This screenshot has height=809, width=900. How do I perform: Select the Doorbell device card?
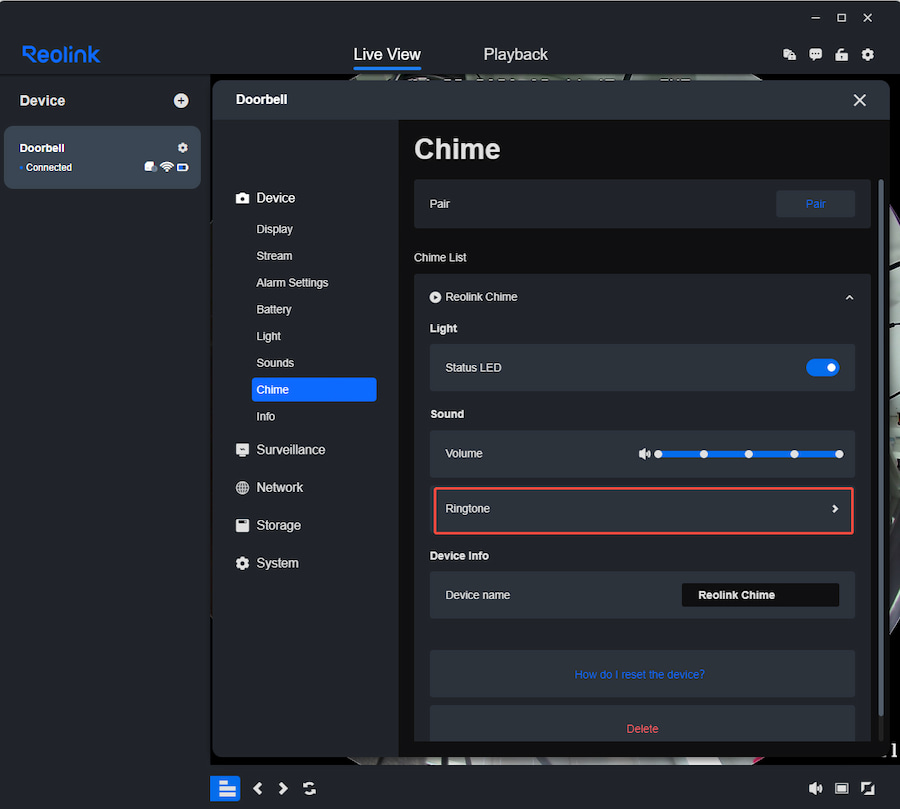[x=102, y=157]
